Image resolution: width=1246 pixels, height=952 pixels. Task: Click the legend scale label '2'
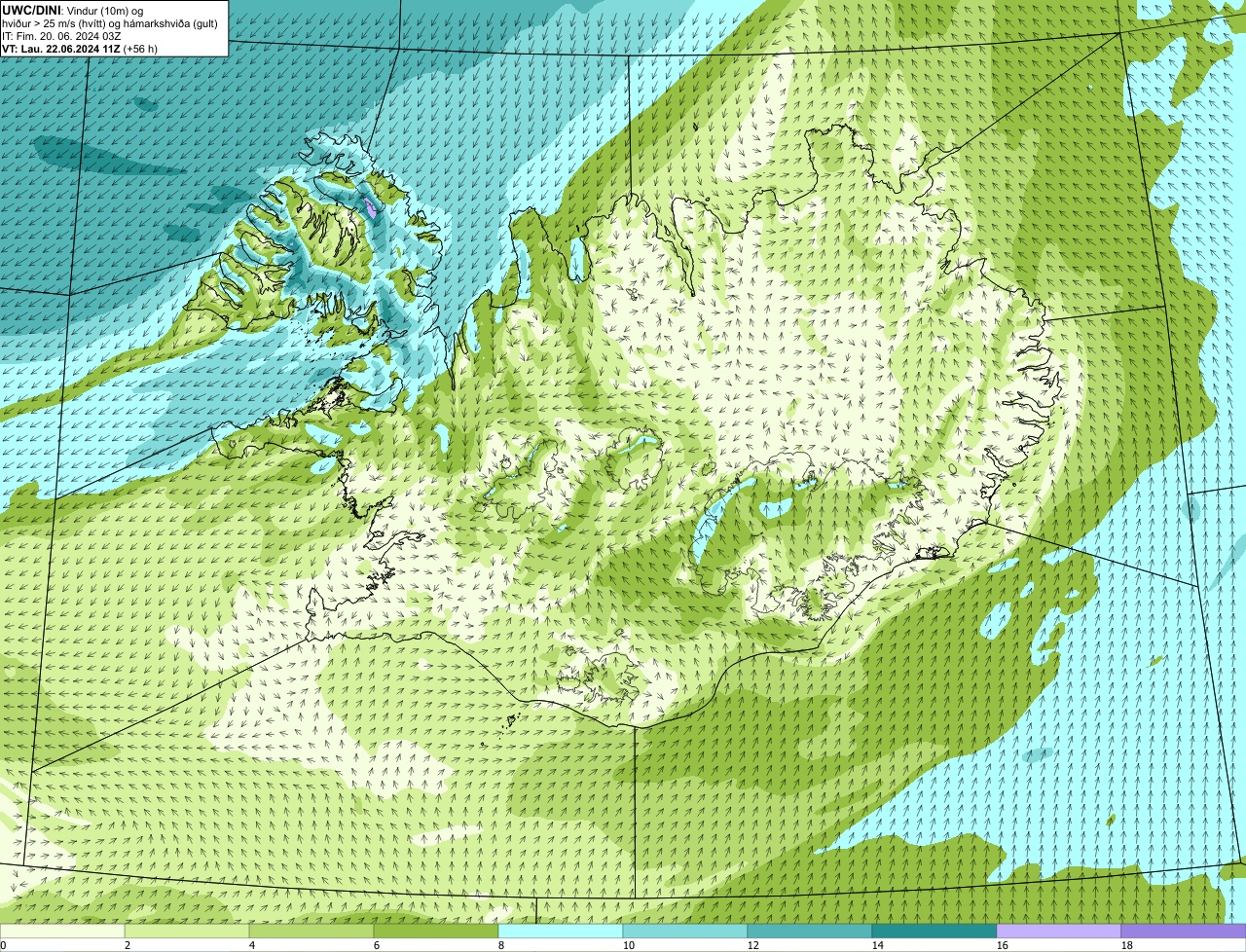click(128, 945)
